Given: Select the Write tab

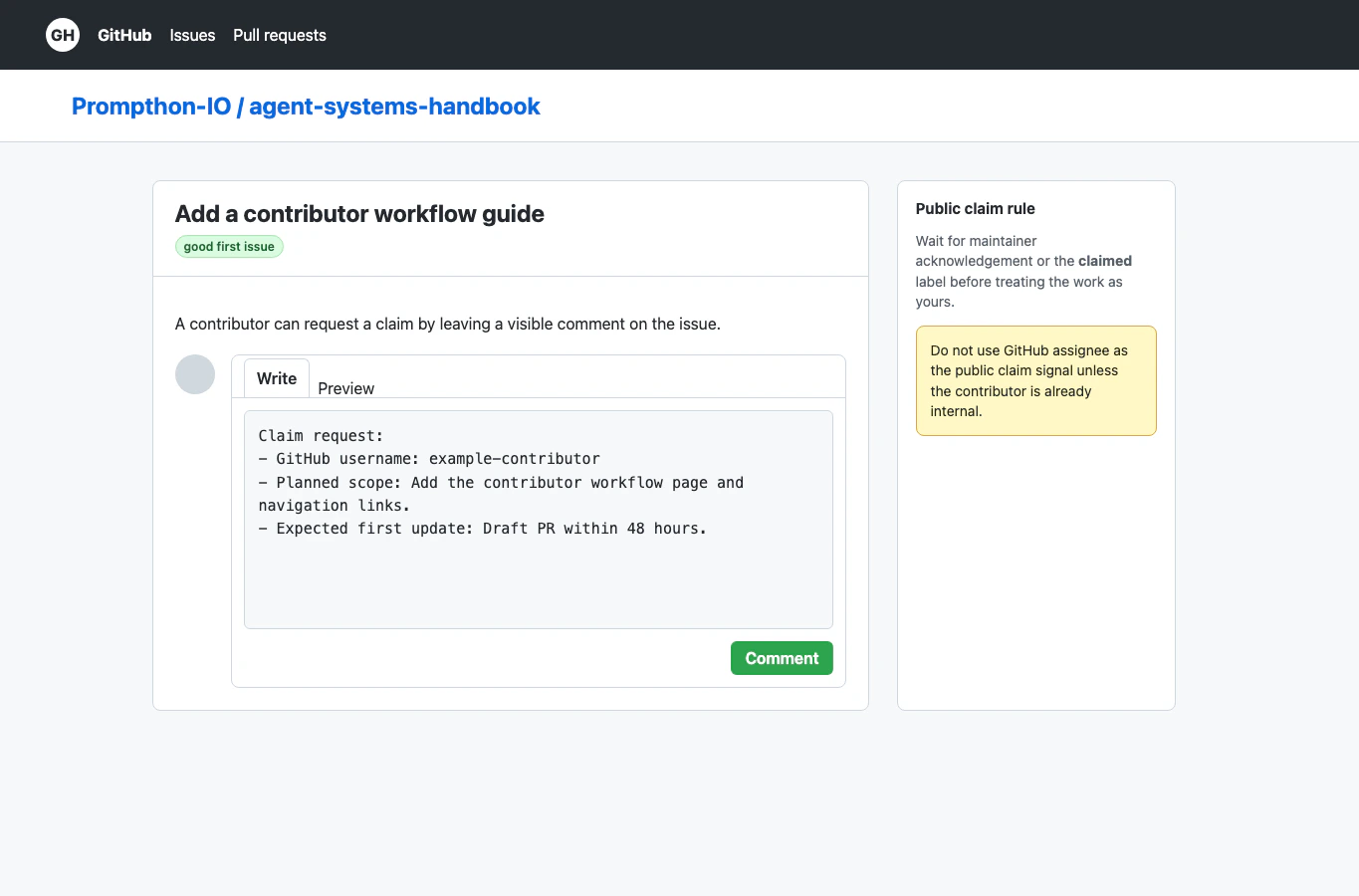Looking at the screenshot, I should 277,378.
